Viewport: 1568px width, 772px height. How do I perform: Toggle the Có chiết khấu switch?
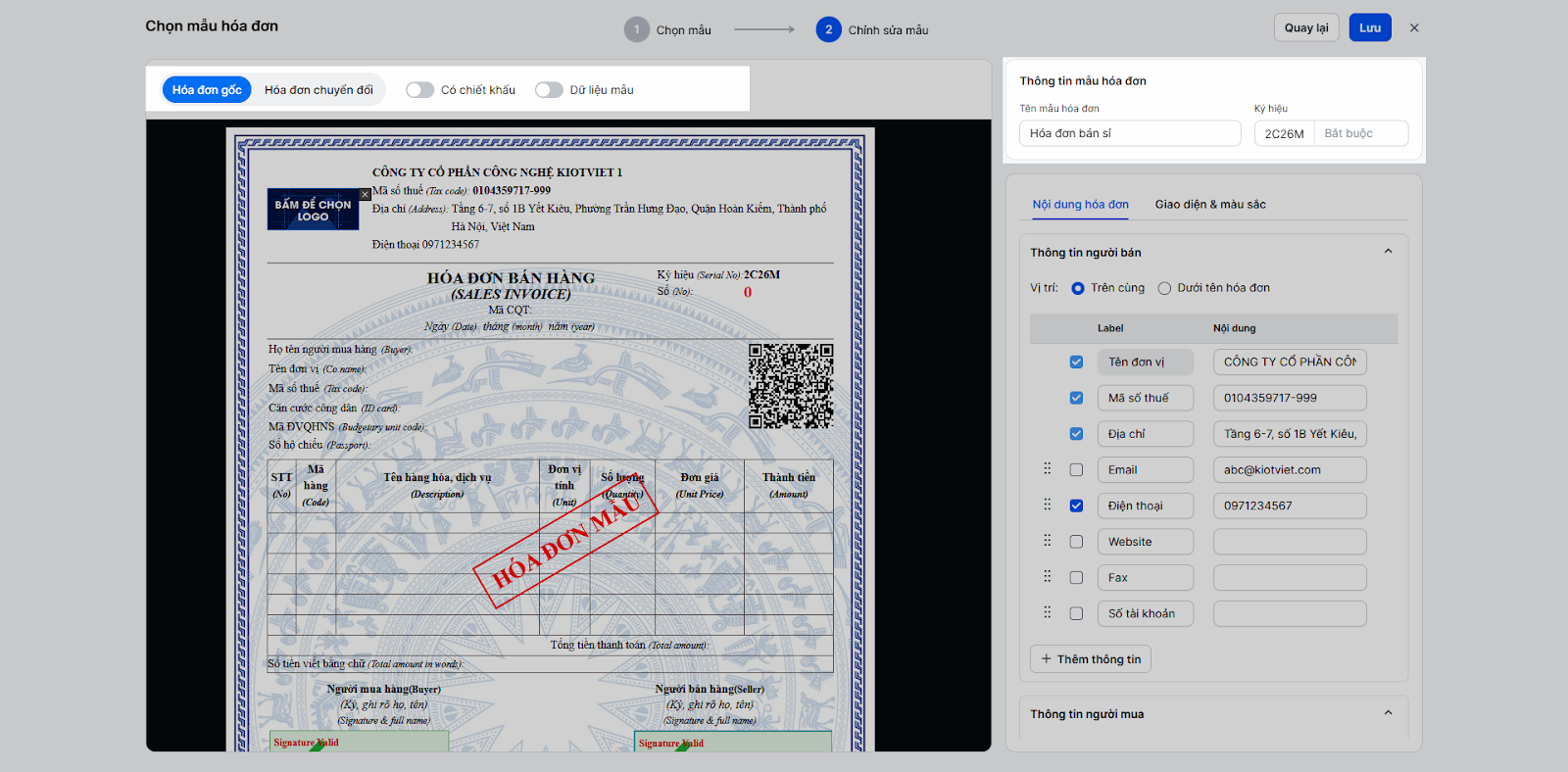[x=420, y=90]
